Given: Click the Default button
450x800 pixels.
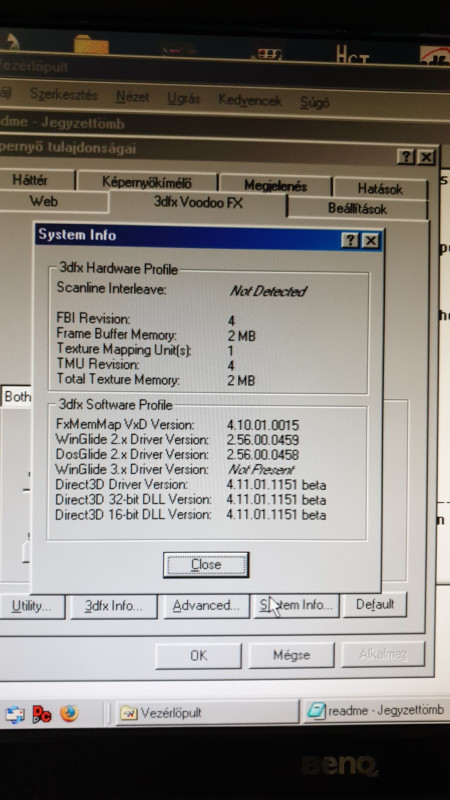Looking at the screenshot, I should (x=375, y=604).
